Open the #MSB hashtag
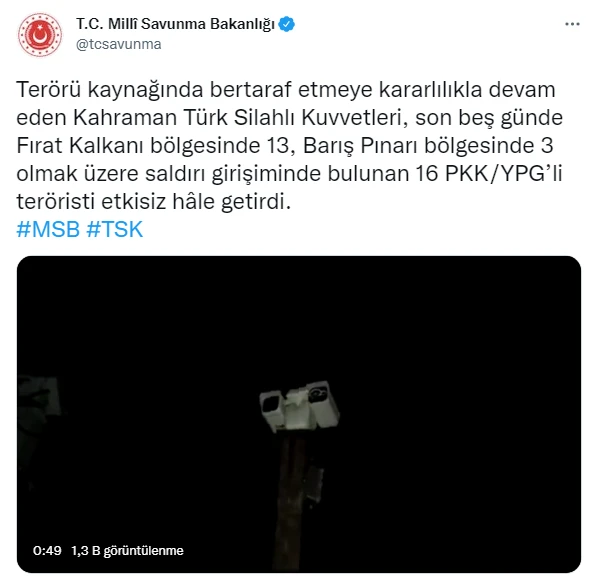Viewport: 598px width, 579px height. click(48, 229)
